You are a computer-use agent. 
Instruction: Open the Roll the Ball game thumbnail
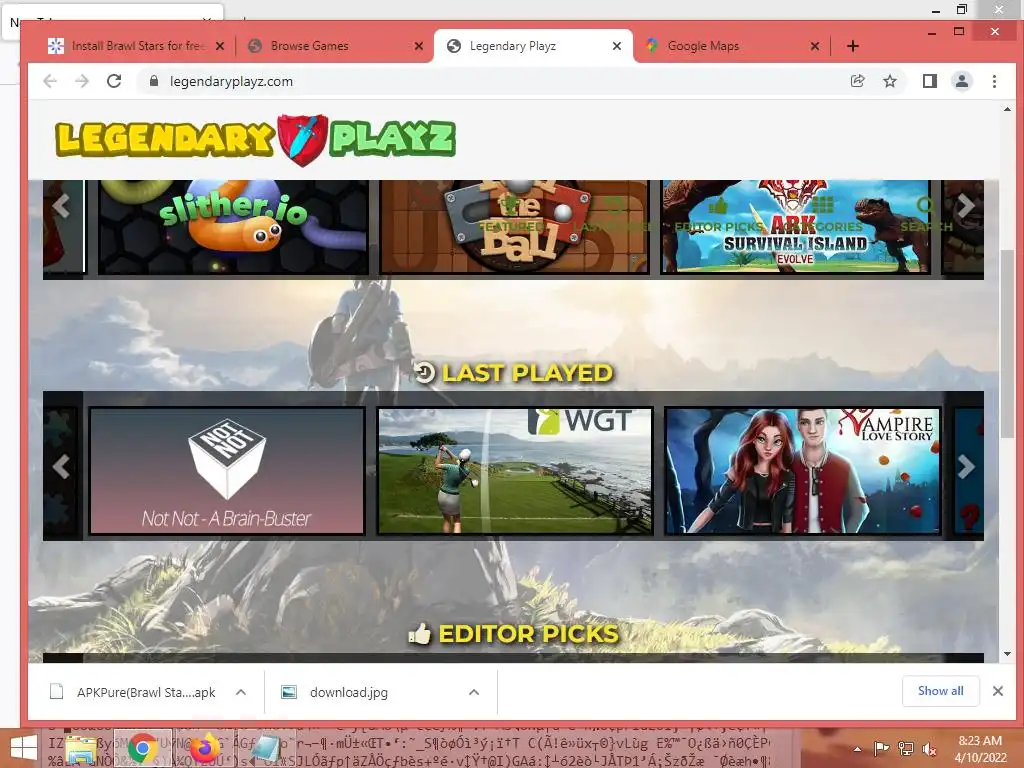515,227
